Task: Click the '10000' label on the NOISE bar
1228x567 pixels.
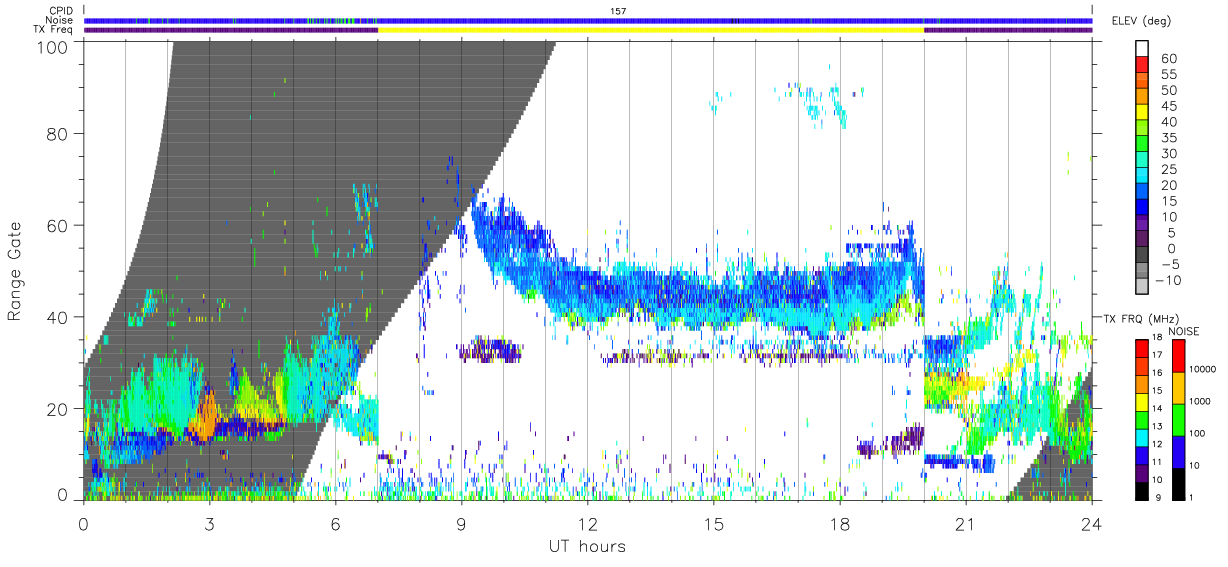Action: pos(1204,369)
